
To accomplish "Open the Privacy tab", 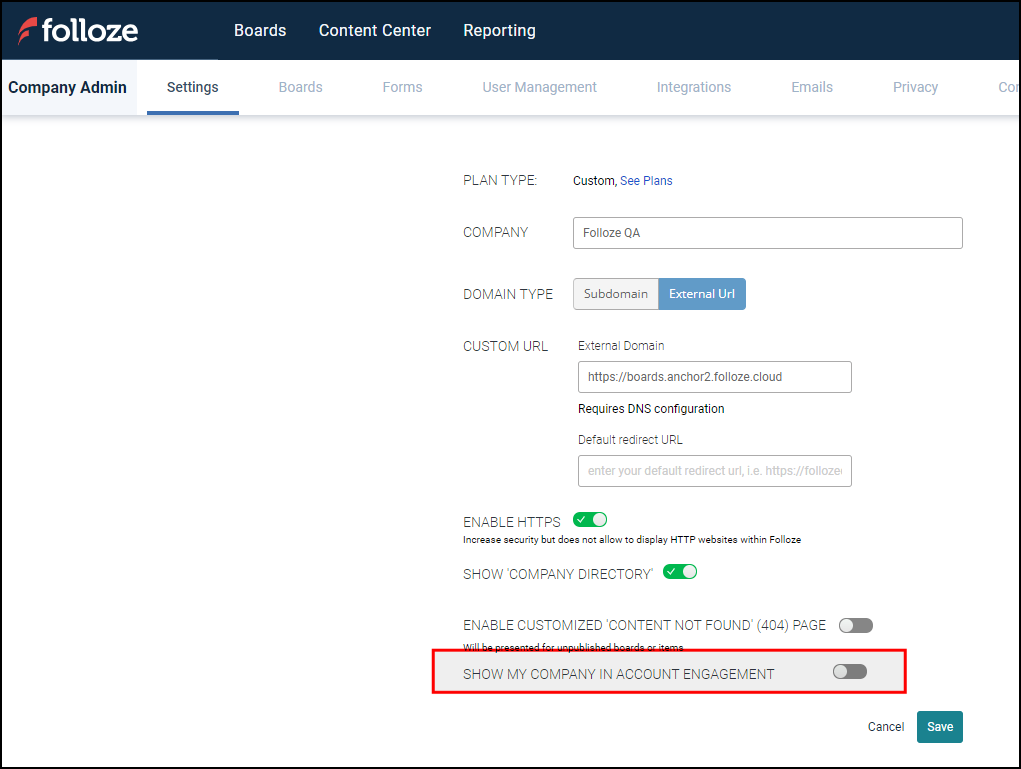I will (915, 87).
